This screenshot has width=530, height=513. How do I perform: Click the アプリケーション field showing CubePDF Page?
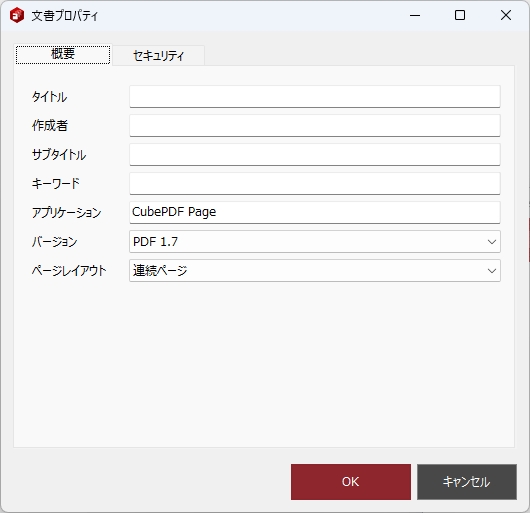click(315, 213)
